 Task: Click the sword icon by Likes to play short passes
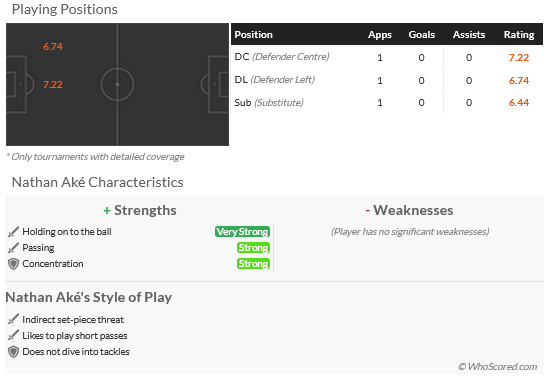(13, 336)
